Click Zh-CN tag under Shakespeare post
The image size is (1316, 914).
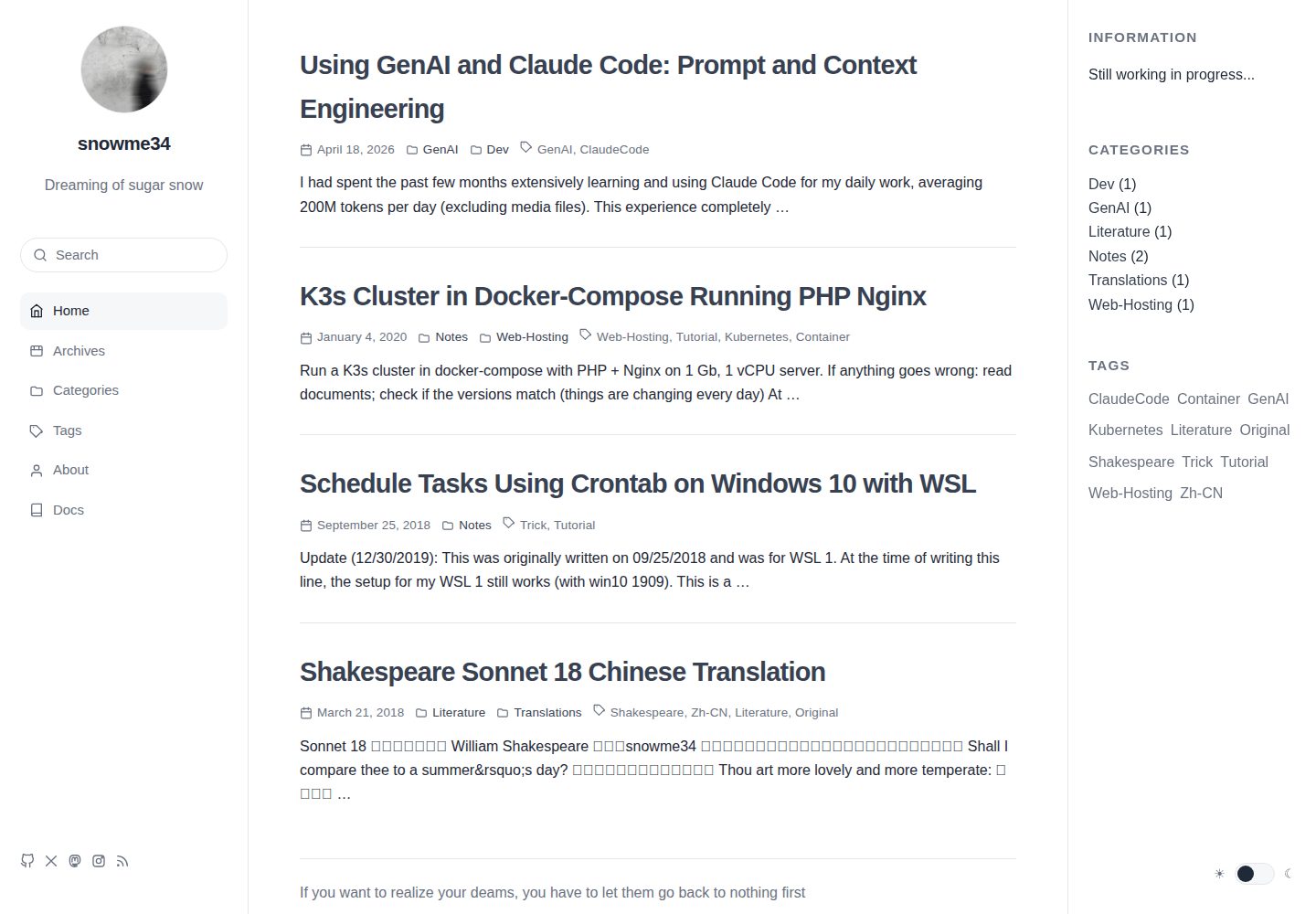[x=709, y=713]
